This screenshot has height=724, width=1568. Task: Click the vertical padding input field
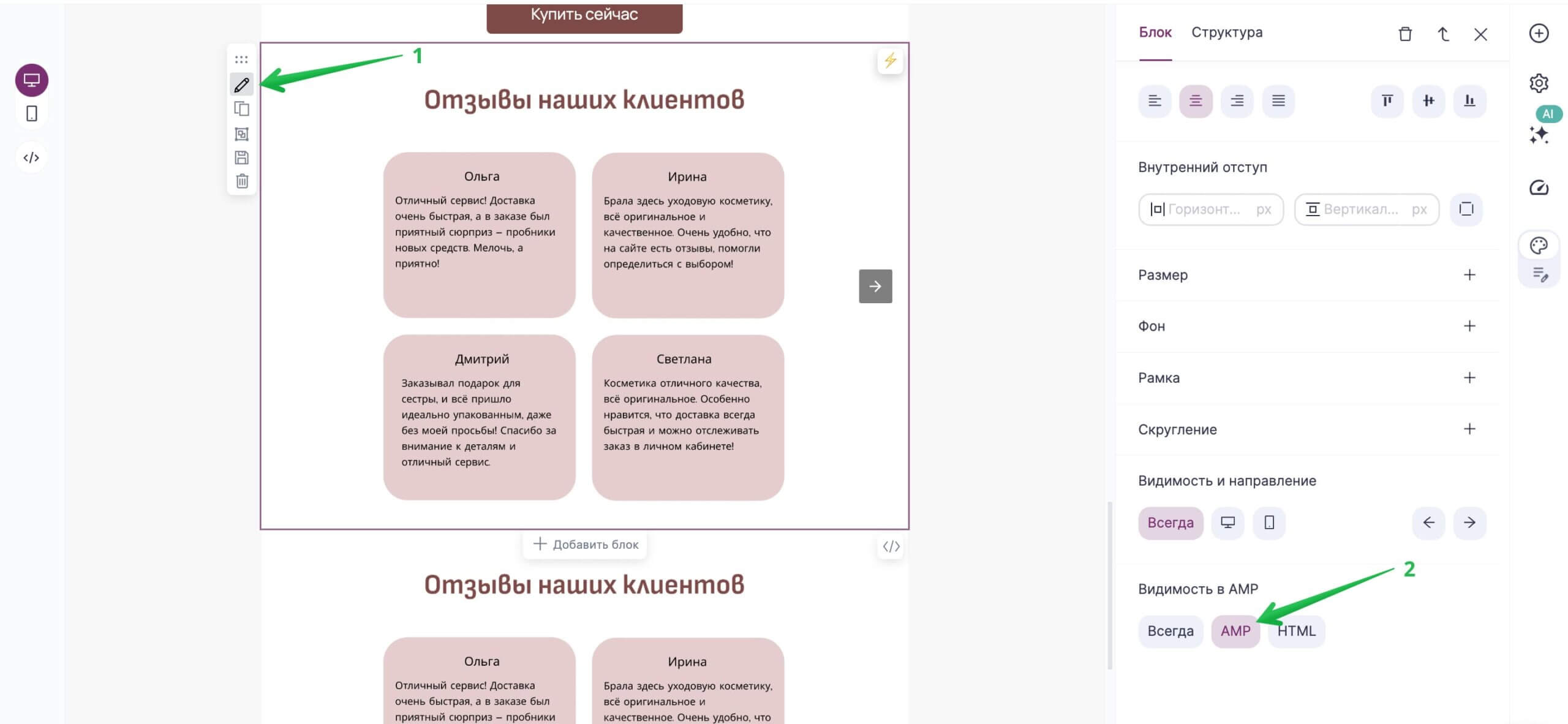(x=1366, y=209)
